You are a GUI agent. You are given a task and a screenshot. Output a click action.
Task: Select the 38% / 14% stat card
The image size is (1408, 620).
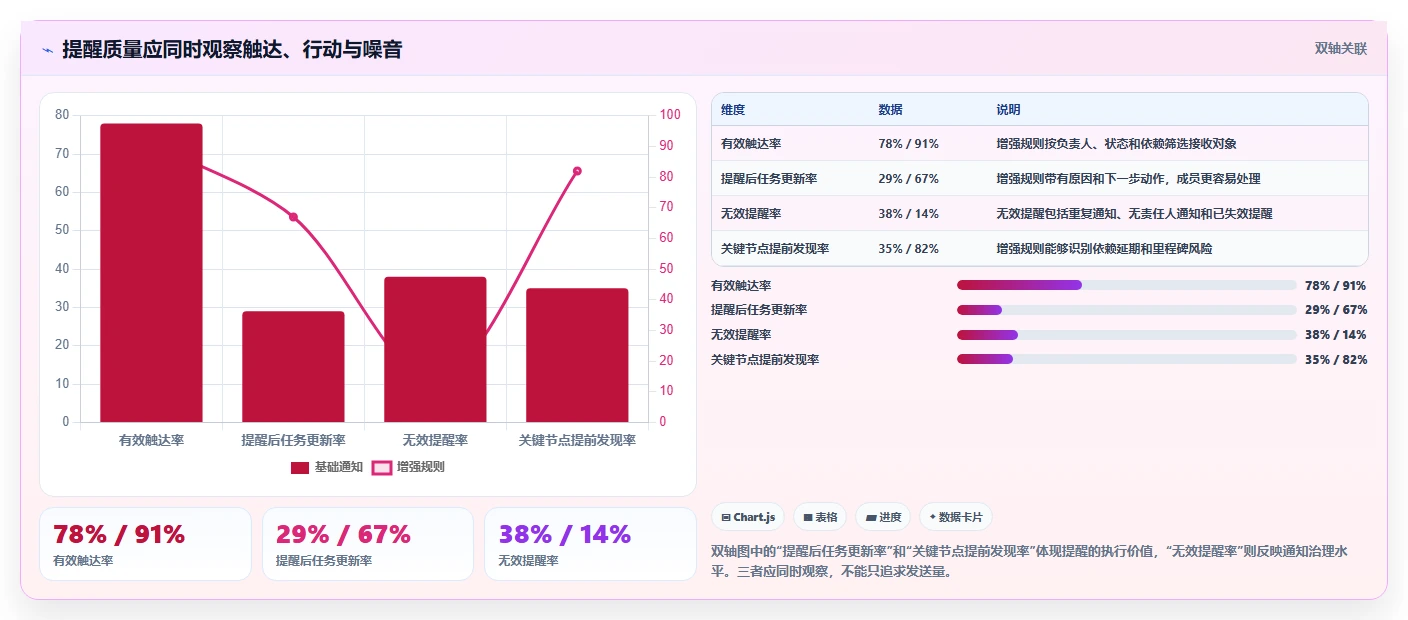pos(590,544)
